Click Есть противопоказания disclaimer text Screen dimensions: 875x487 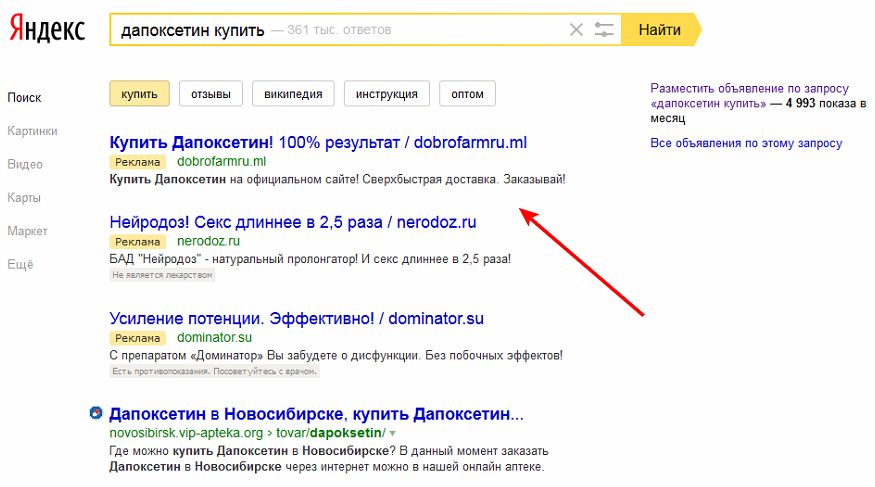coord(214,372)
